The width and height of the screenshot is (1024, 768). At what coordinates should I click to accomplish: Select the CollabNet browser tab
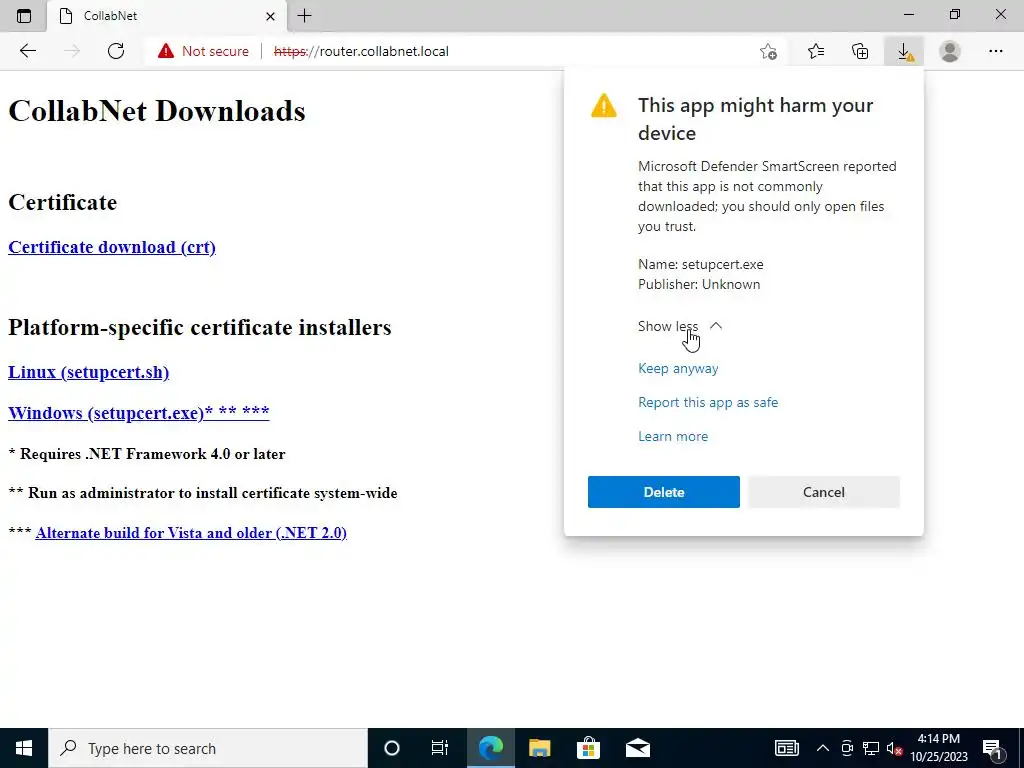pos(167,16)
